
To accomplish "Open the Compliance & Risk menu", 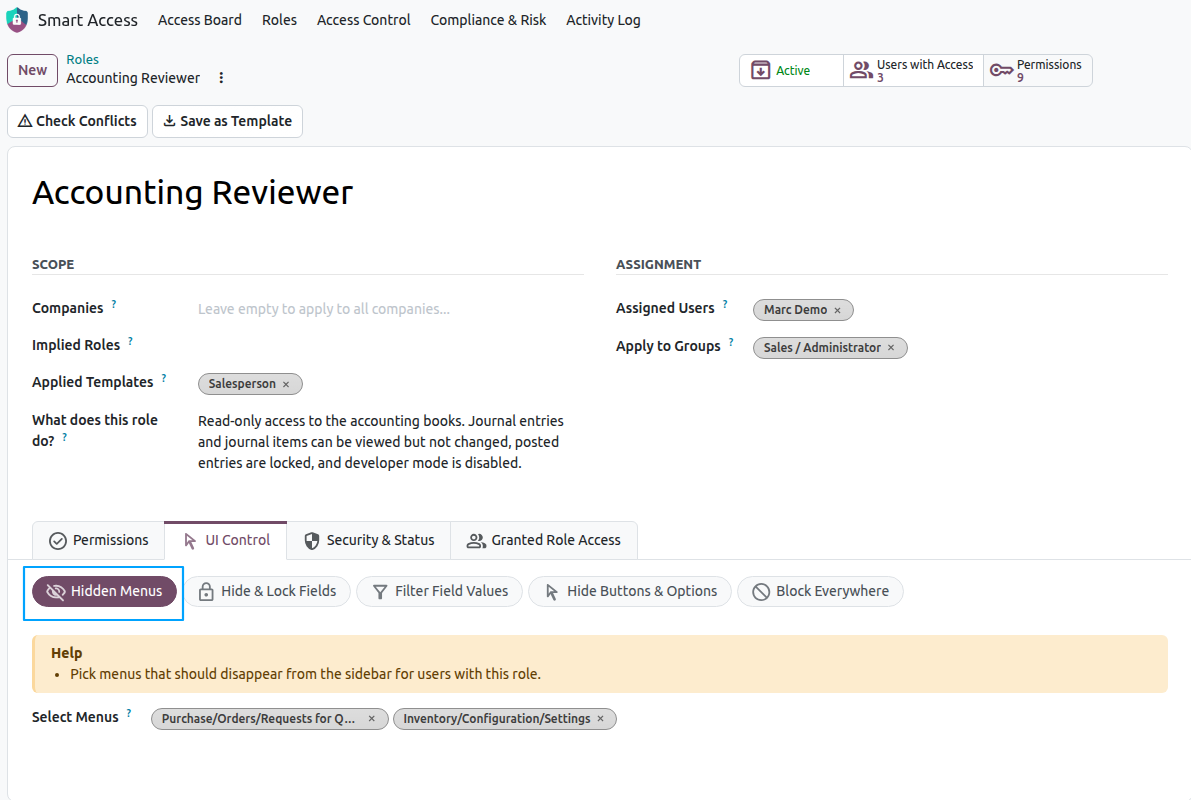I will 488,20.
